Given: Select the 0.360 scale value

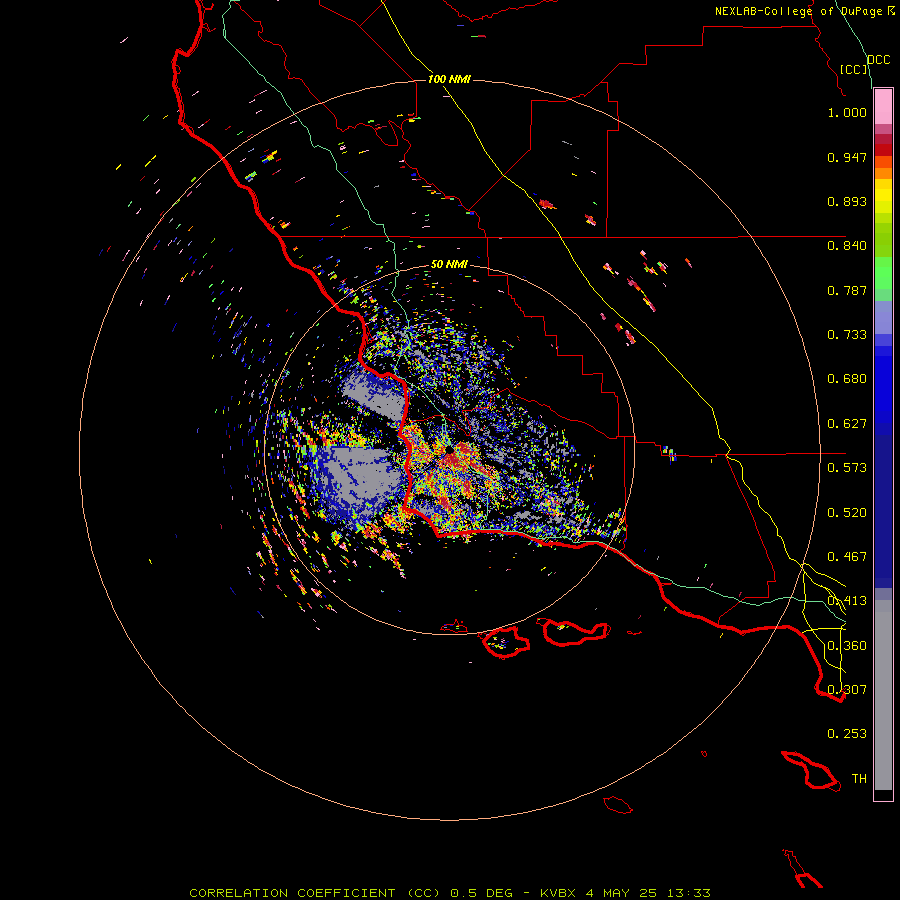Looking at the screenshot, I should click(847, 646).
